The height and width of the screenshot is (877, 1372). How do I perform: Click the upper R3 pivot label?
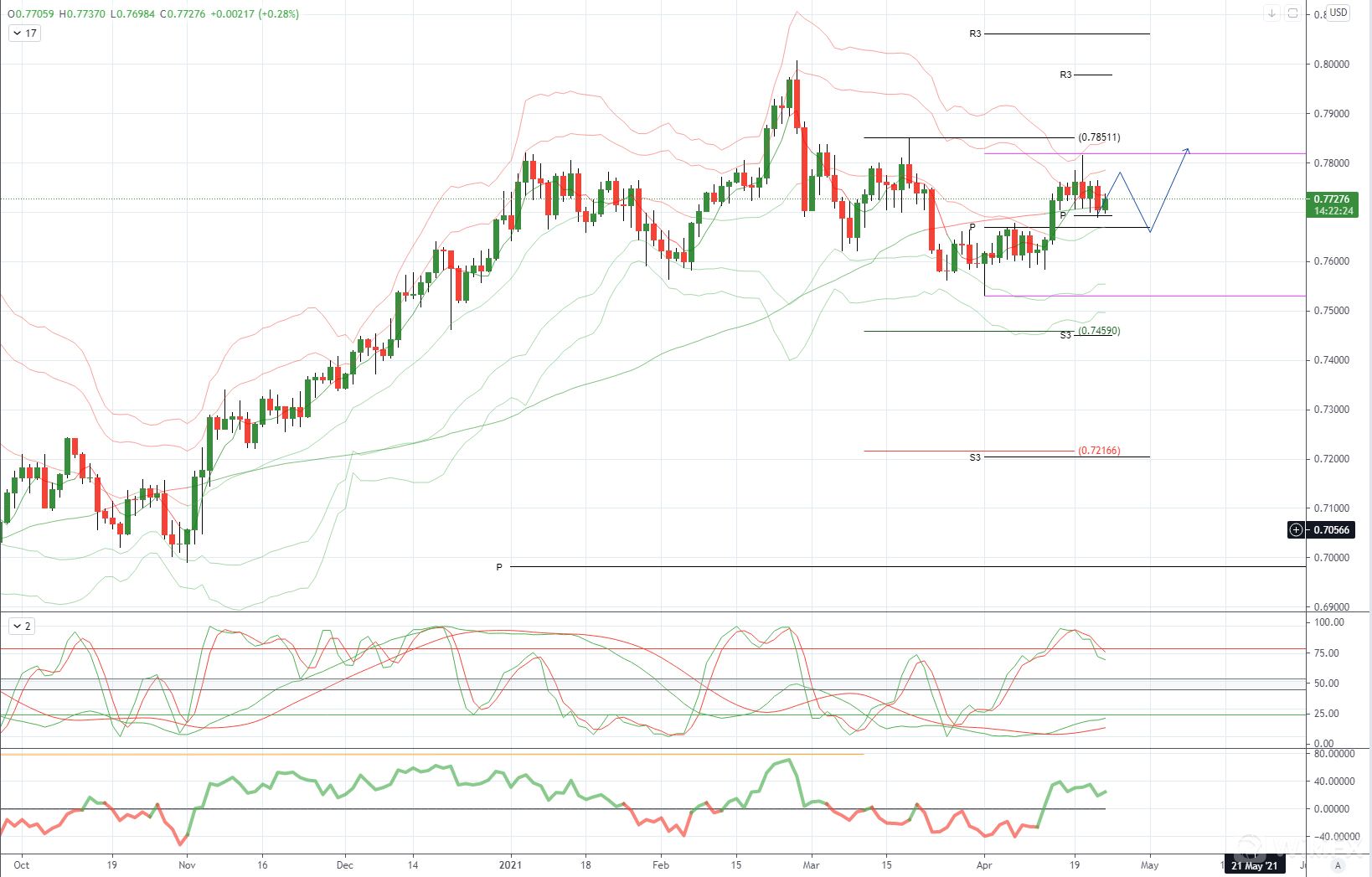coord(975,34)
